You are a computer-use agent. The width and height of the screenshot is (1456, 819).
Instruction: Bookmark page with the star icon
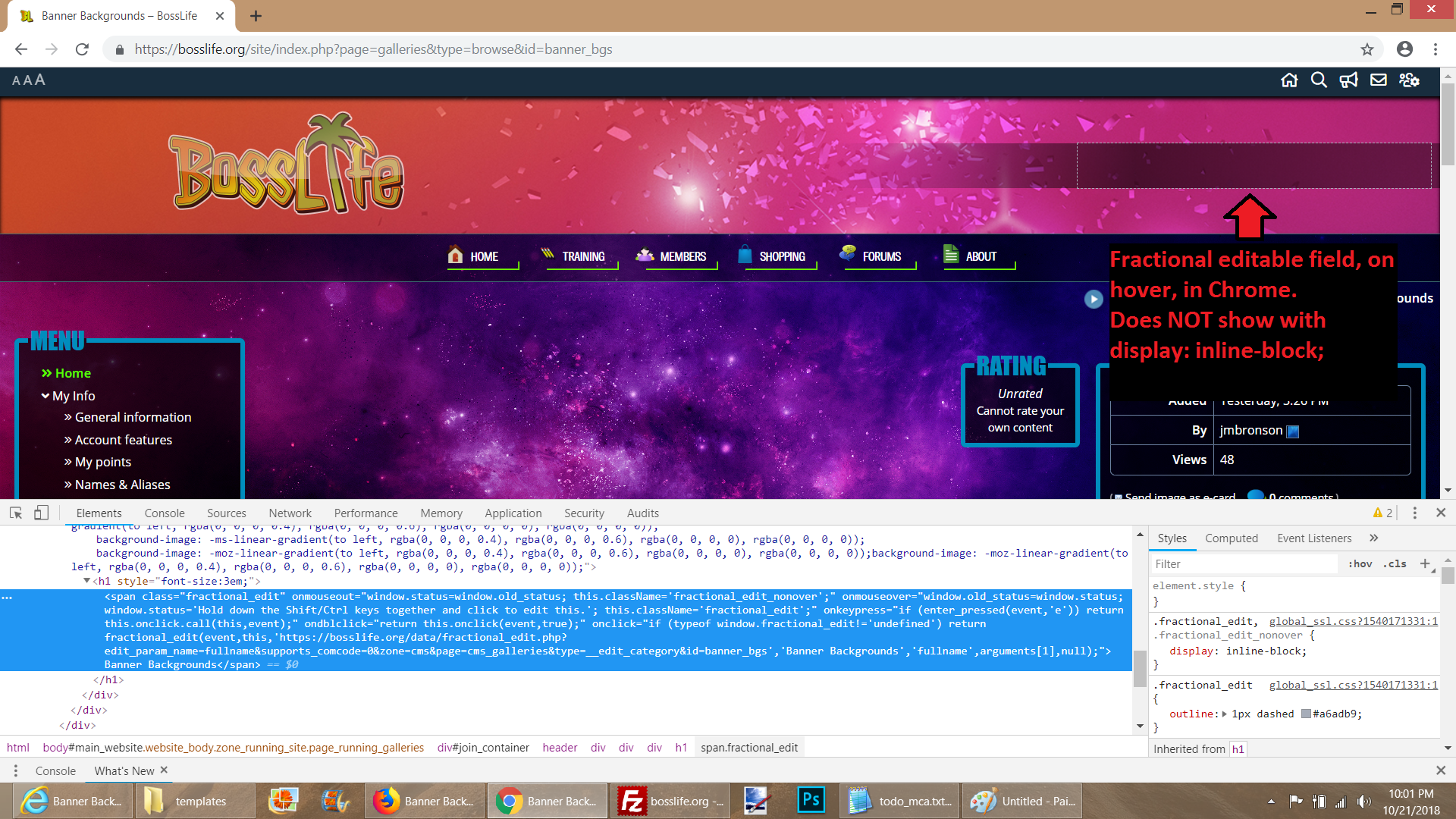coord(1367,49)
